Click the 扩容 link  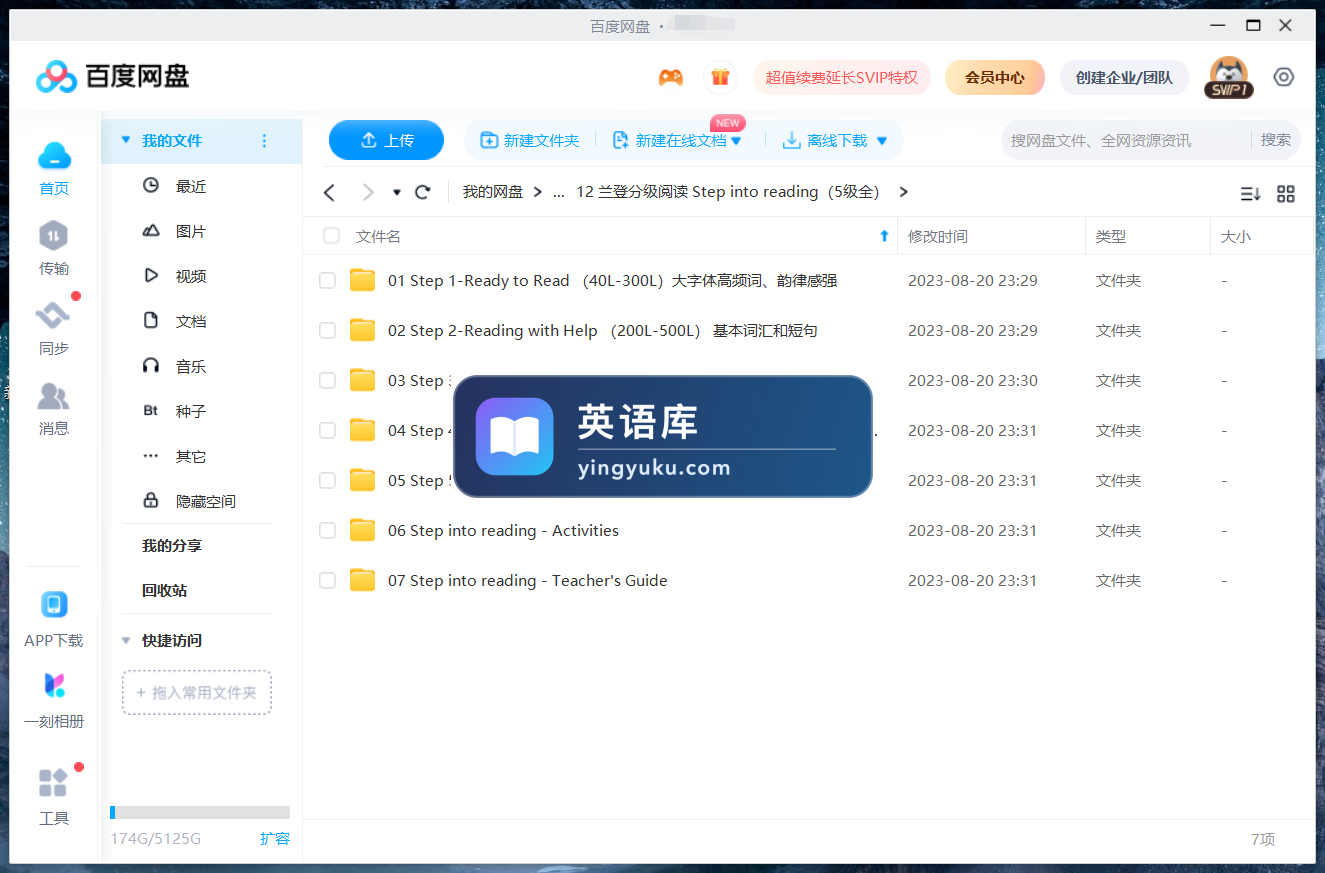(x=275, y=839)
